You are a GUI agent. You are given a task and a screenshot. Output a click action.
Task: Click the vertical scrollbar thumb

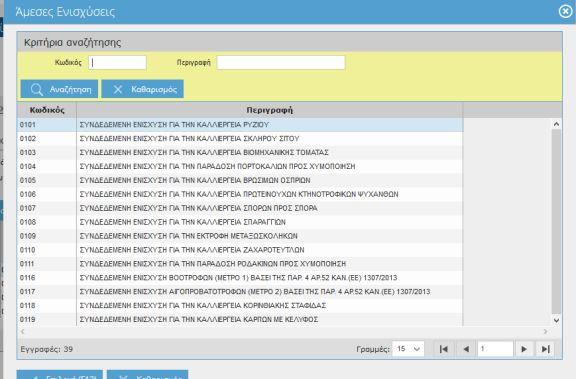coord(556,221)
